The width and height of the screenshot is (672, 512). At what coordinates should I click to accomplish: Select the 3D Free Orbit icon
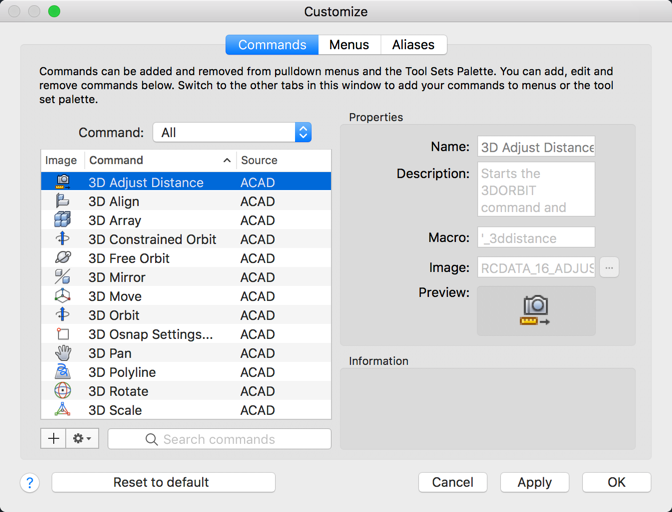pyautogui.click(x=62, y=258)
